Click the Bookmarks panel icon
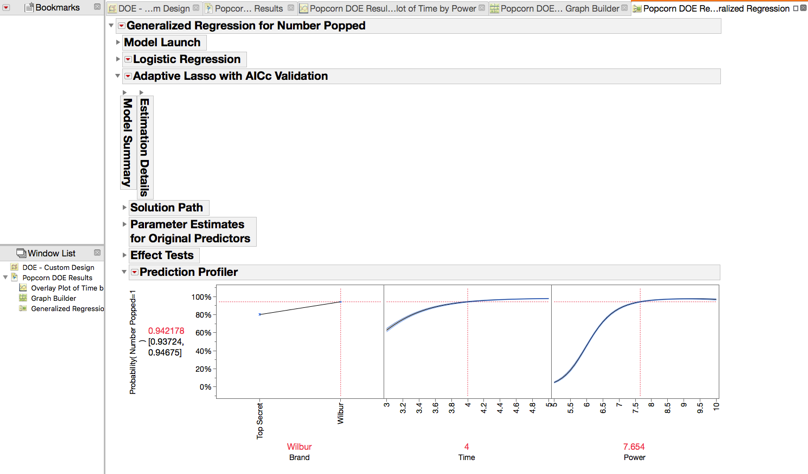The image size is (808, 474). click(x=29, y=7)
